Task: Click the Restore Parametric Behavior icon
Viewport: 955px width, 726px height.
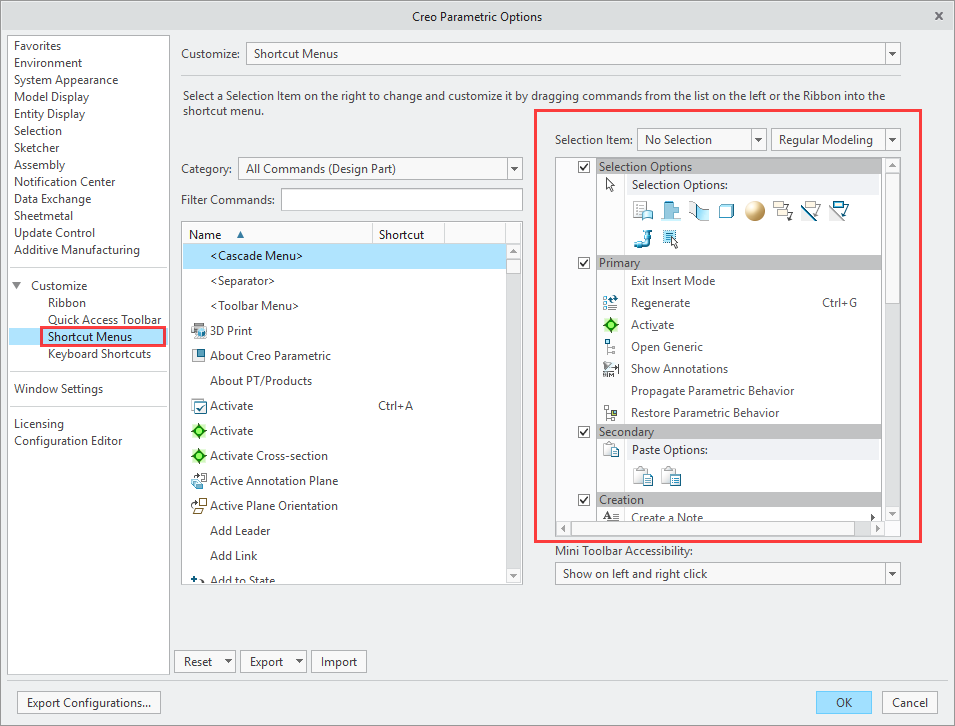Action: pyautogui.click(x=610, y=413)
